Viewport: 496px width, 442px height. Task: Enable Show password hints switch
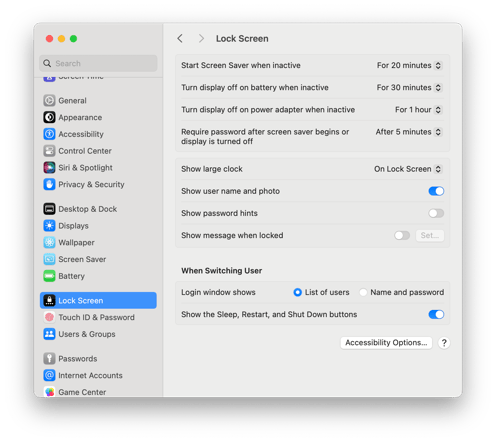pyautogui.click(x=436, y=213)
